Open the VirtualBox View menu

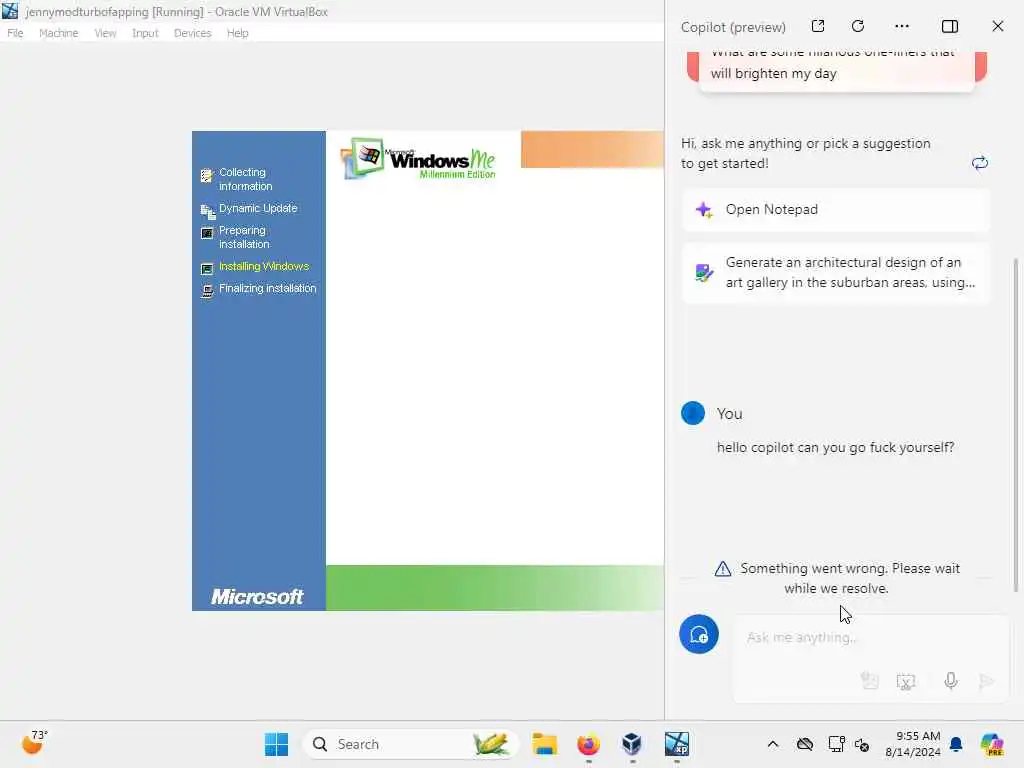pos(105,33)
